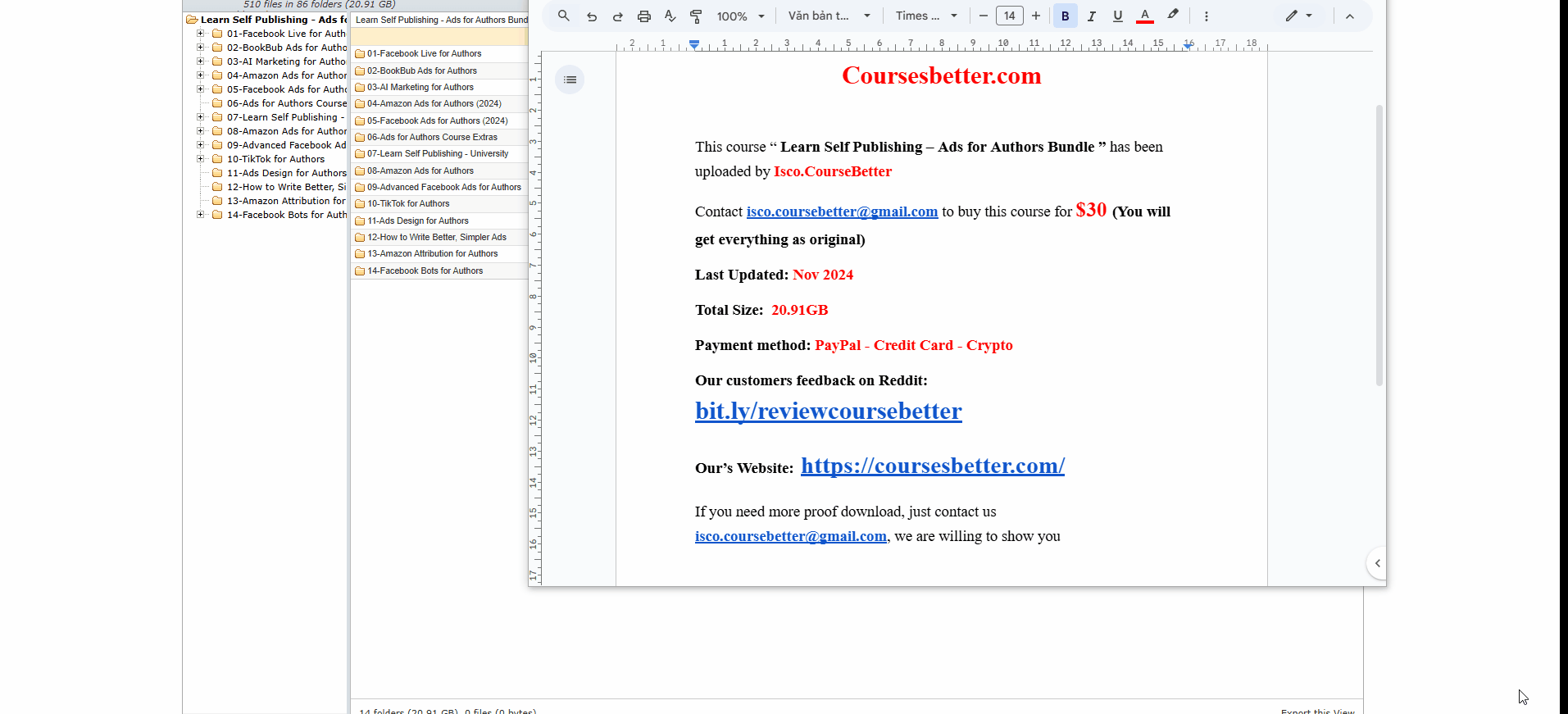Open the zoom level dropdown
1568x714 pixels.
740,16
